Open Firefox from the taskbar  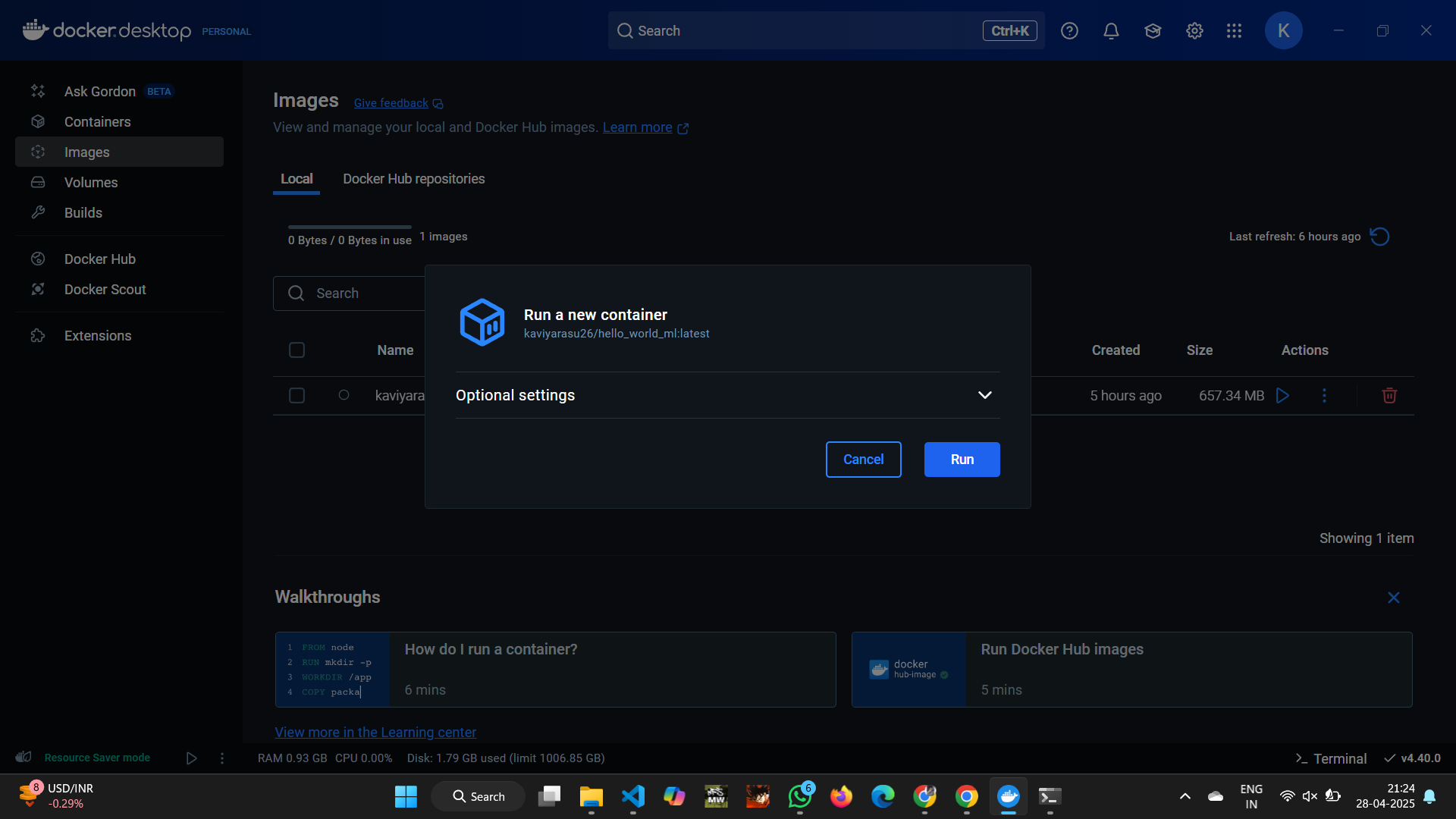841,796
